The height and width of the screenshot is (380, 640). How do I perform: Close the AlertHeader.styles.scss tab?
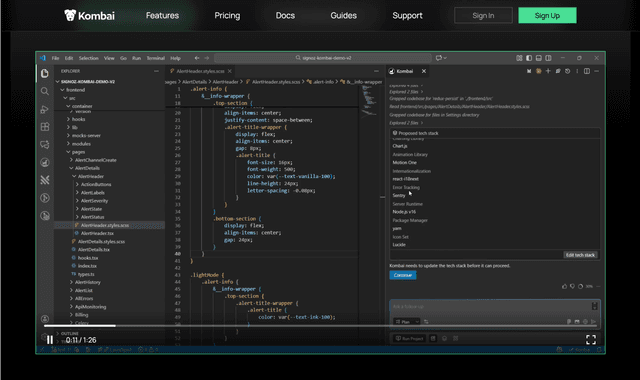[x=230, y=71]
